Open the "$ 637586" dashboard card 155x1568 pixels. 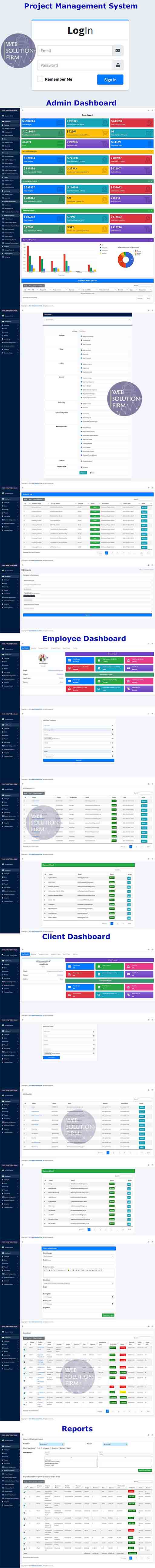(43, 170)
